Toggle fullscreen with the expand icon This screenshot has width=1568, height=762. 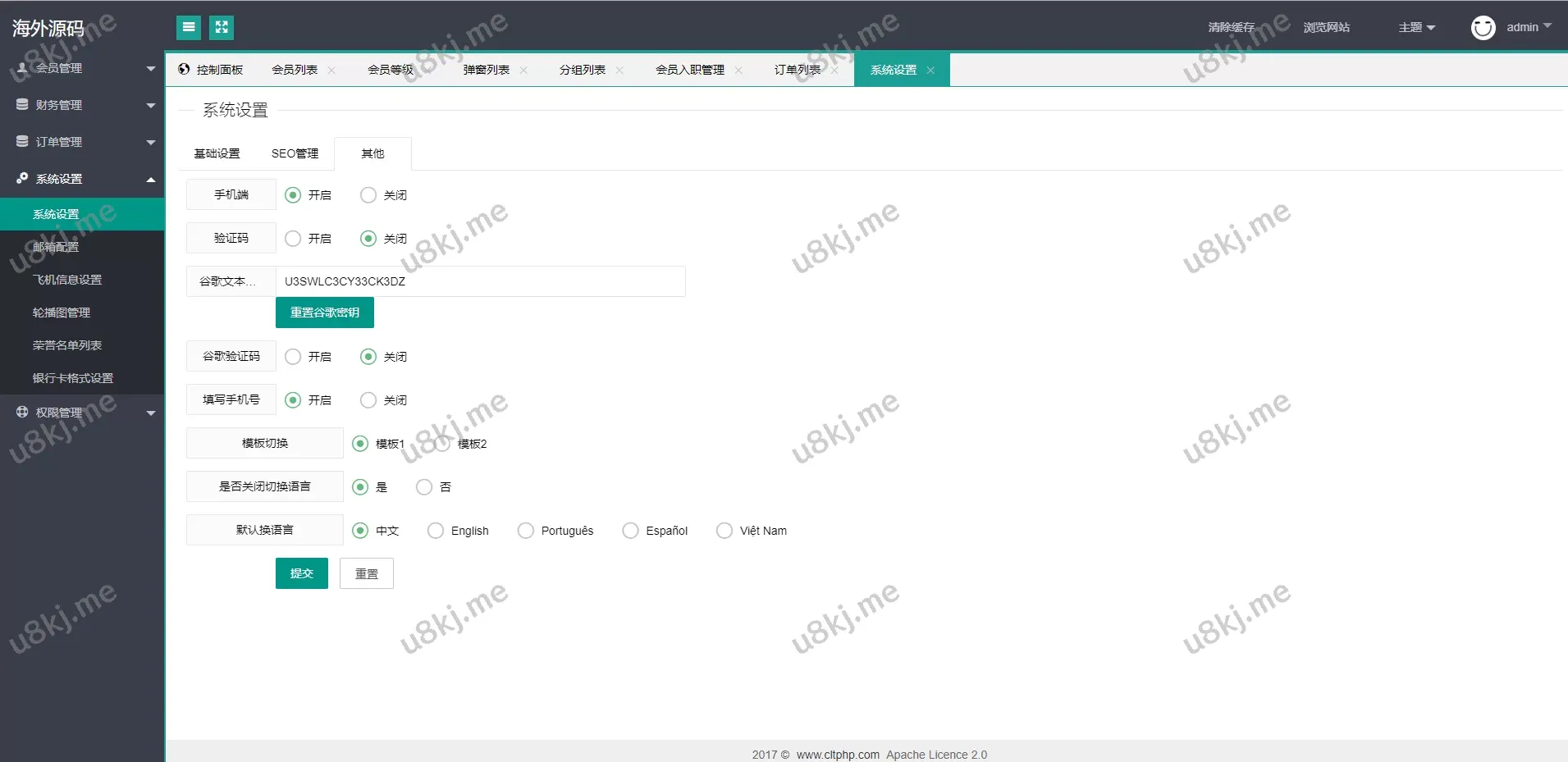pyautogui.click(x=221, y=27)
